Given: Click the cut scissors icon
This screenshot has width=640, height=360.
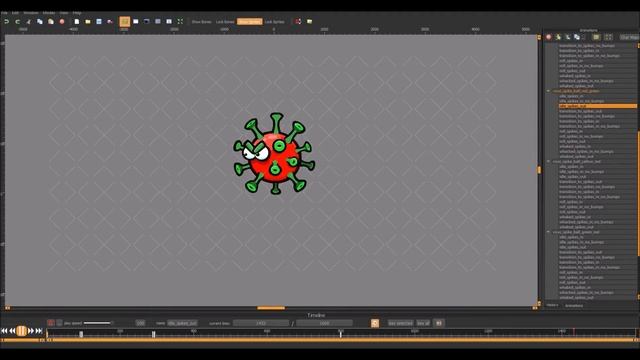Looking at the screenshot, I should pos(29,21).
